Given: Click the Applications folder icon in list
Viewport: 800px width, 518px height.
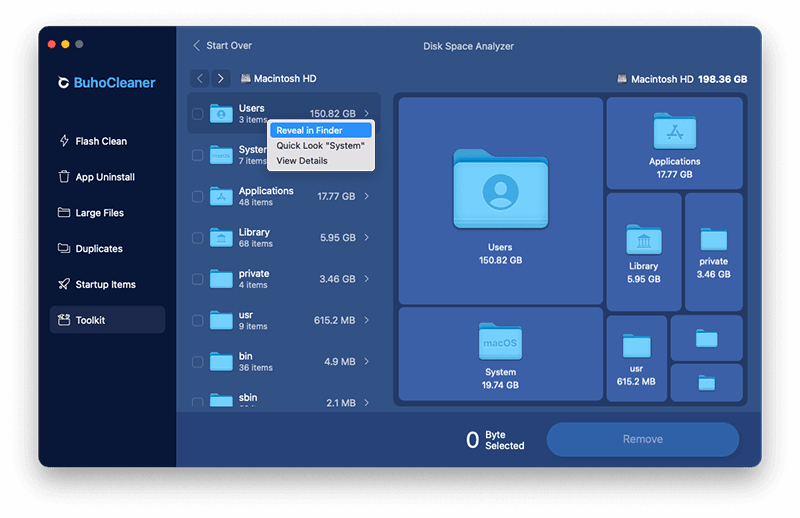Looking at the screenshot, I should pos(221,196).
